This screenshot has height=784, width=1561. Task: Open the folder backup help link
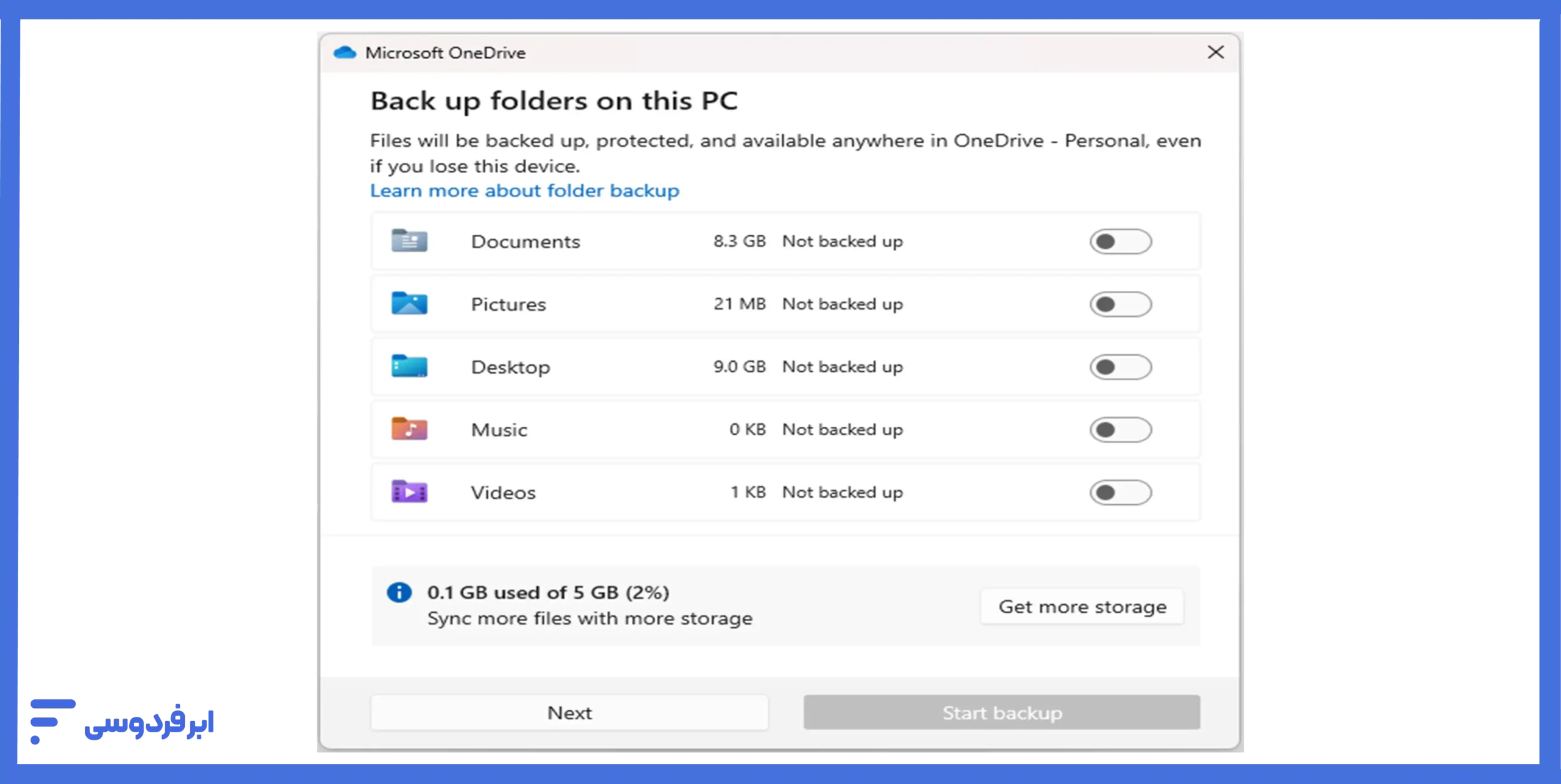[x=523, y=190]
